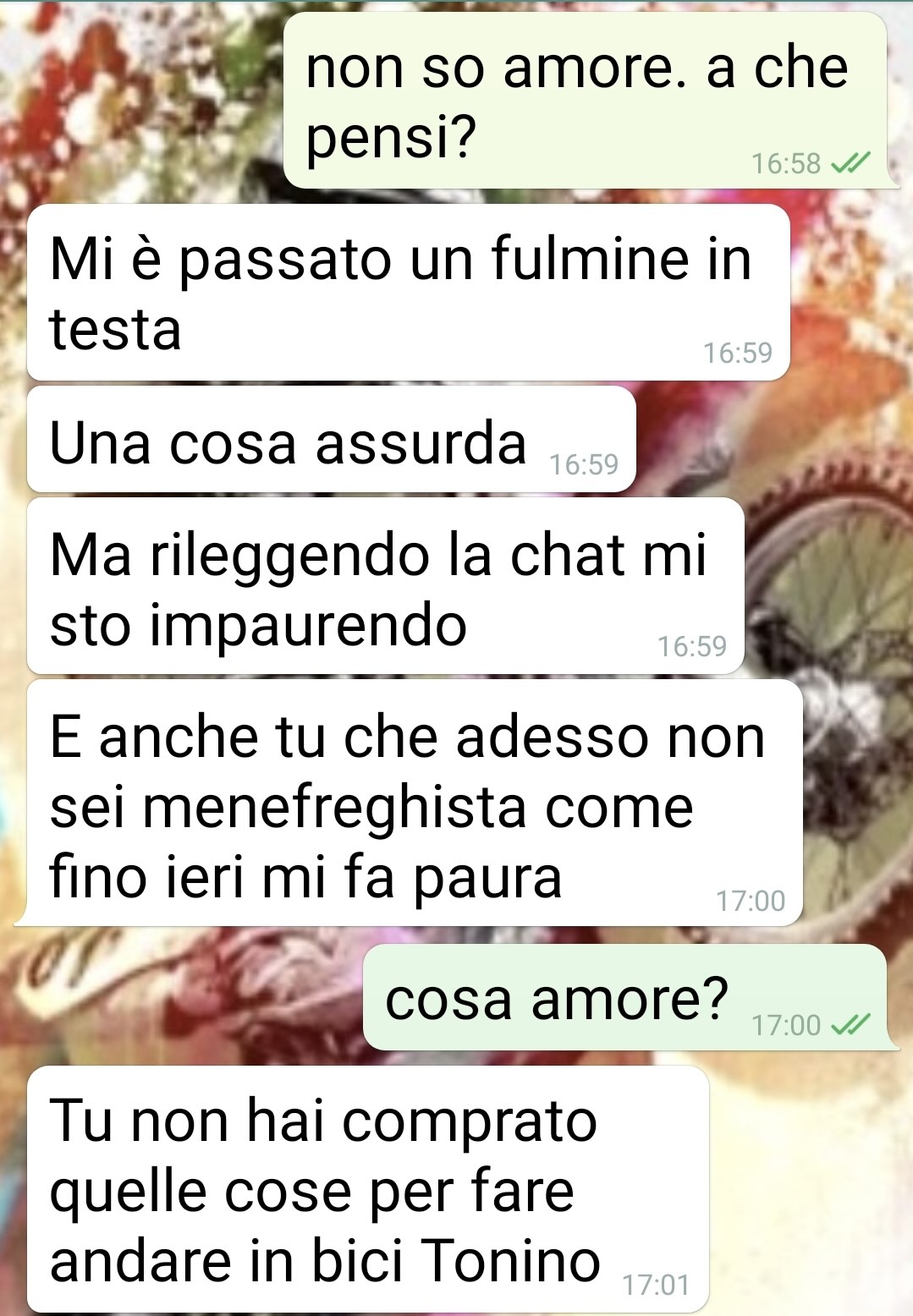
Task: Tap the double checkmark beside 17:00
Action: tap(851, 1025)
